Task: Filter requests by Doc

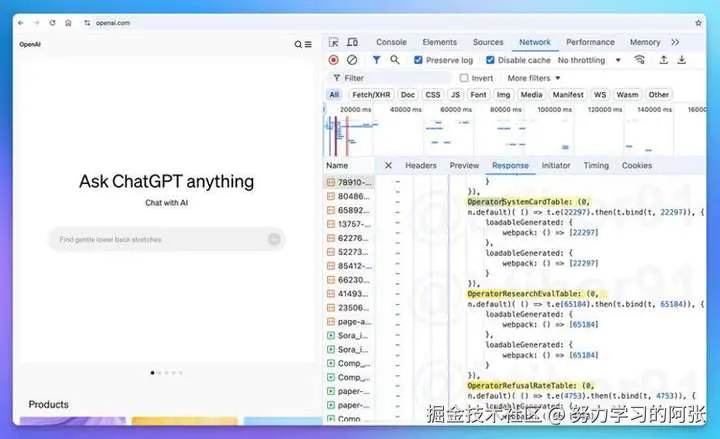Action: [x=408, y=95]
